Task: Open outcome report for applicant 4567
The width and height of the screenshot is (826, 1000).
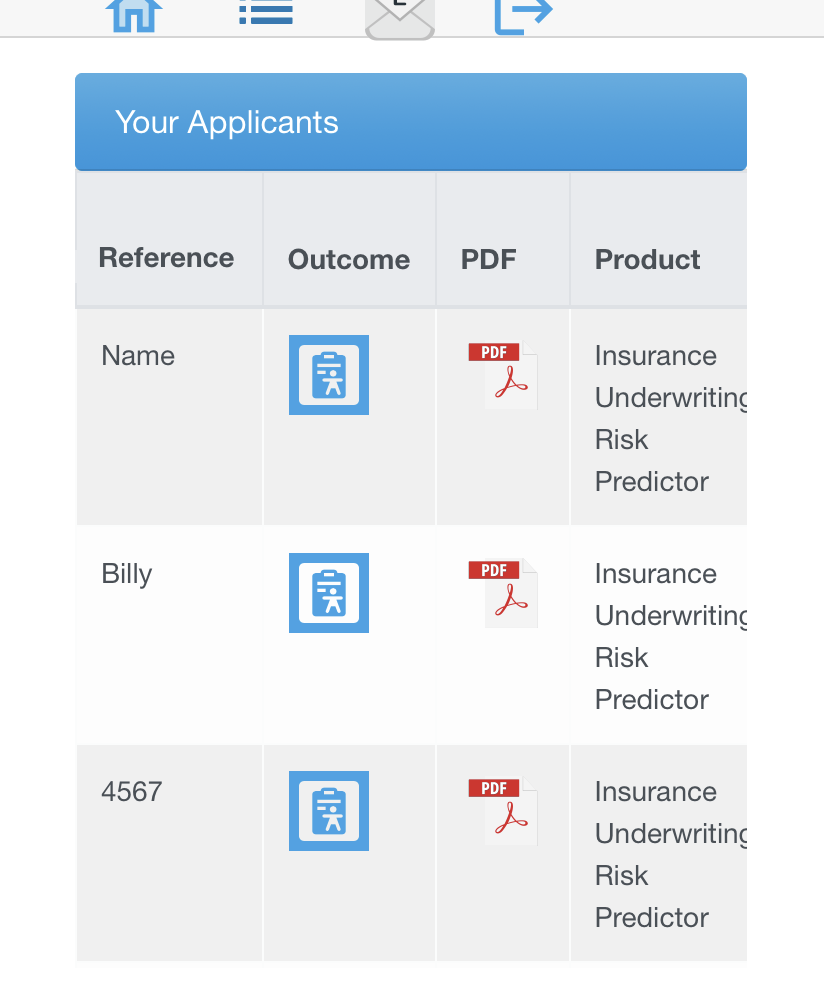Action: 329,811
